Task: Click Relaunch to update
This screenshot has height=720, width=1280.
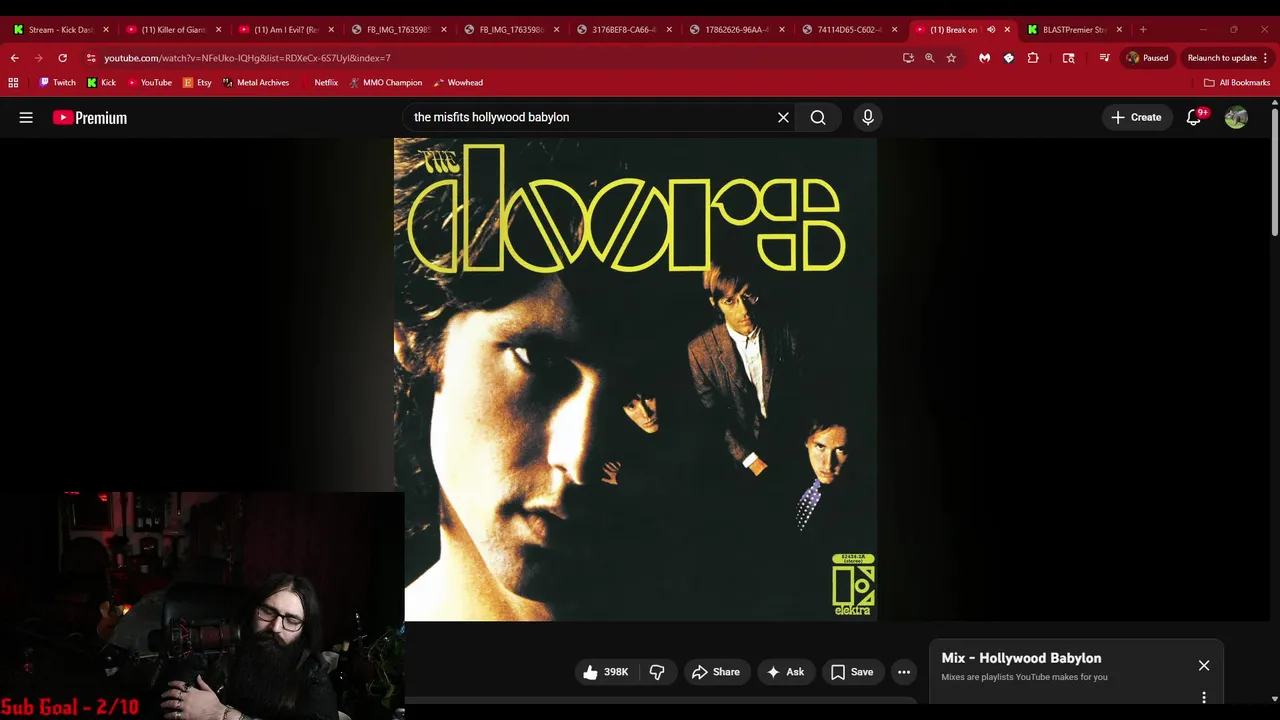Action: tap(1222, 58)
